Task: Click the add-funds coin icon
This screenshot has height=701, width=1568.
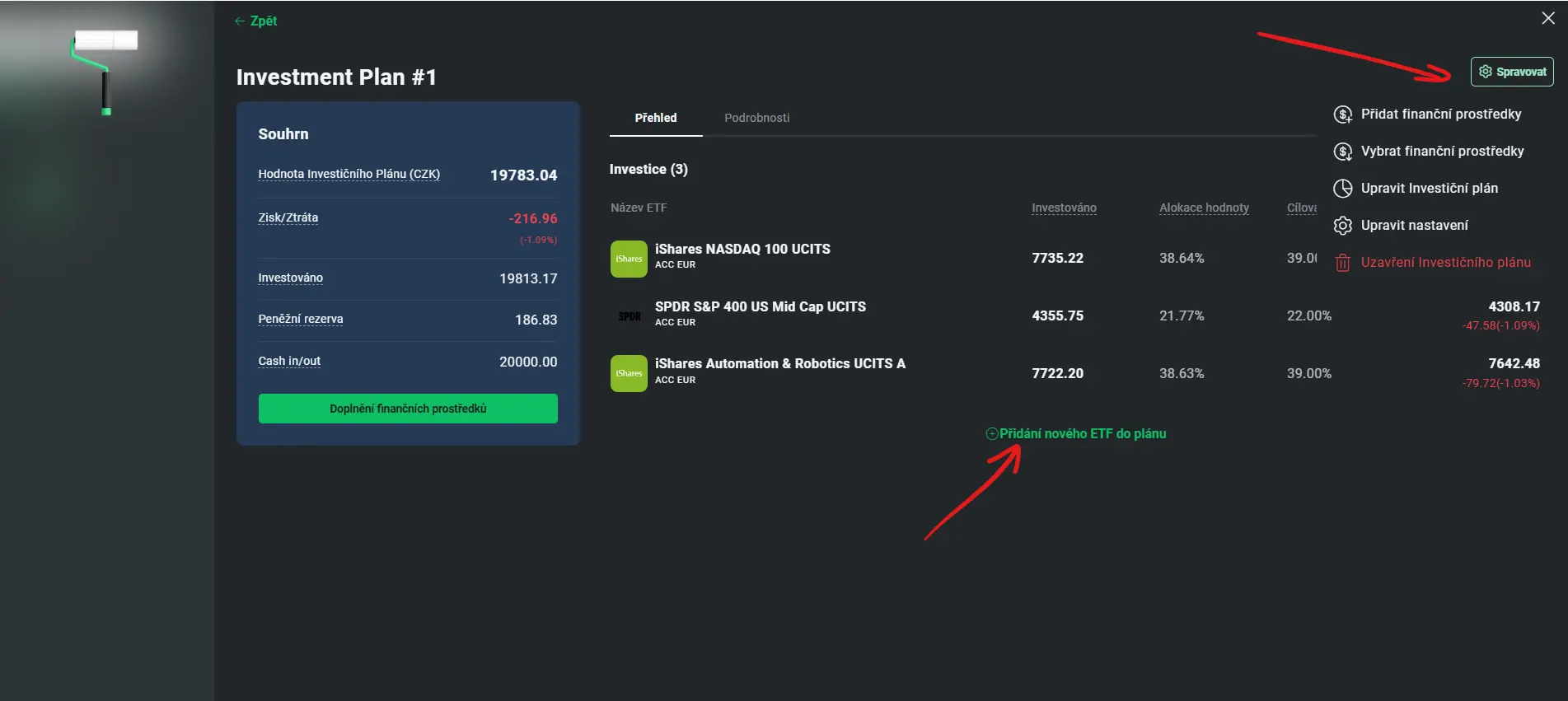Action: pos(1343,114)
